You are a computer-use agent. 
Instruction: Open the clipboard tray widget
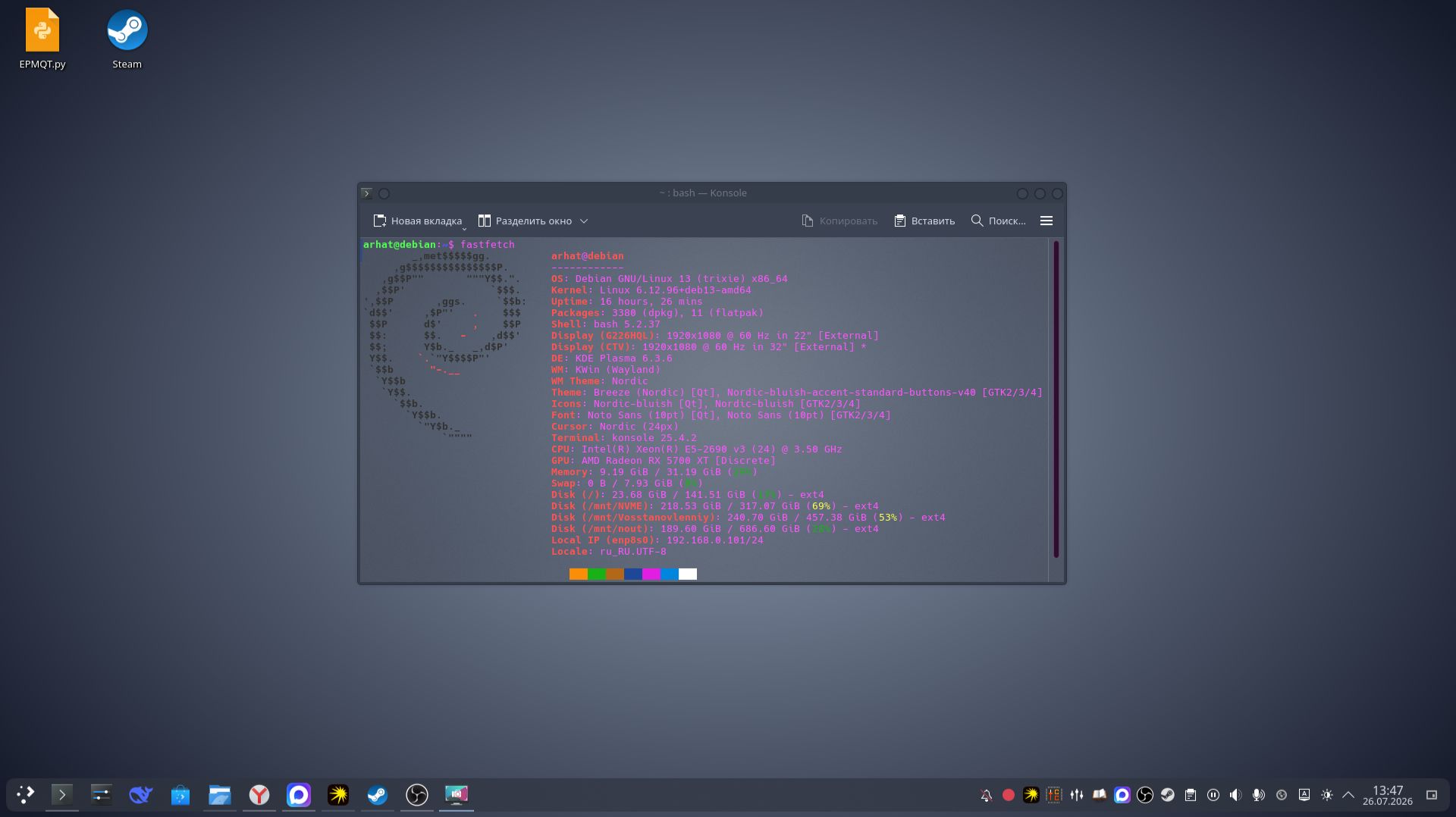pos(1191,795)
